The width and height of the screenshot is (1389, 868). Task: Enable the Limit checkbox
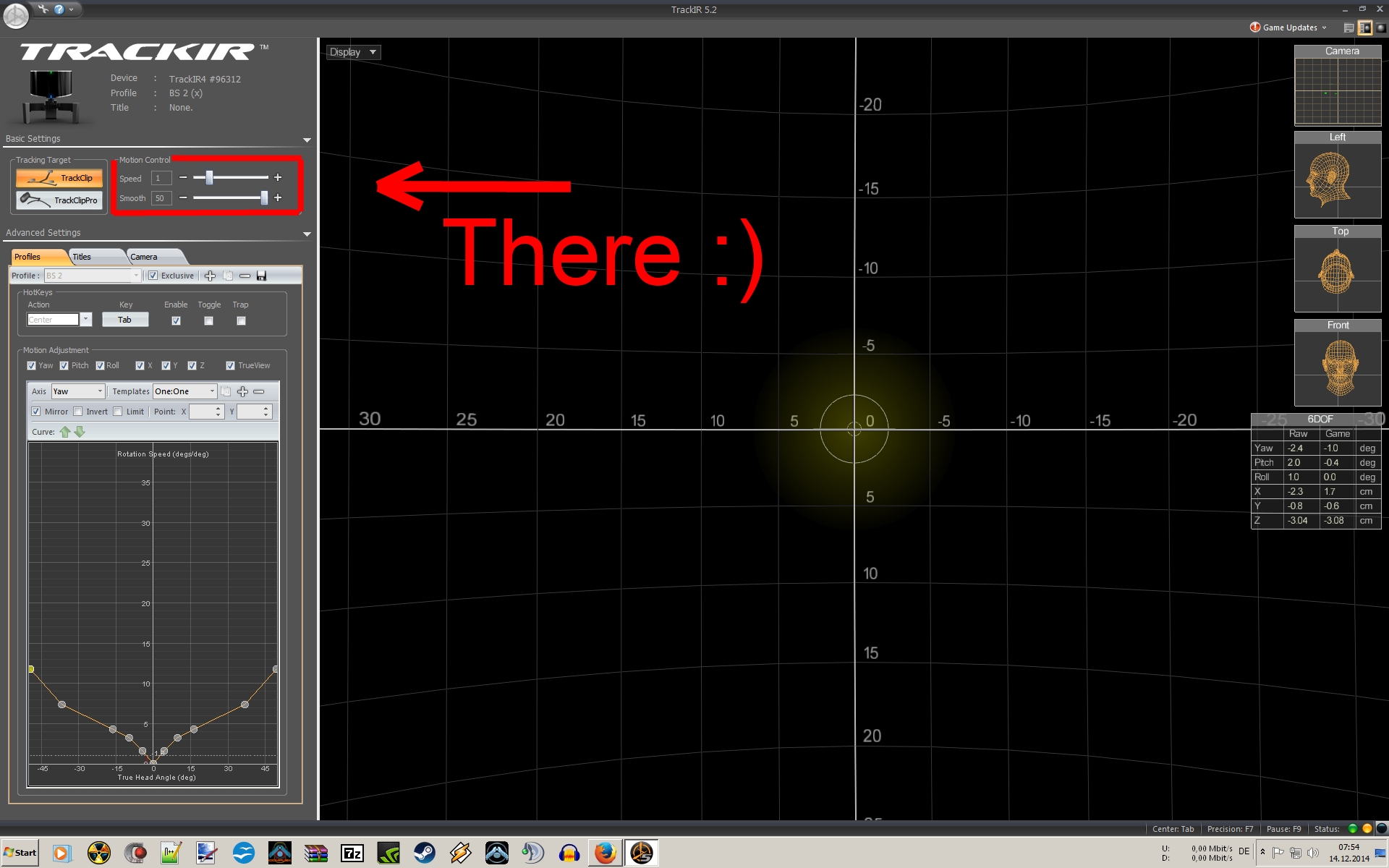[117, 412]
